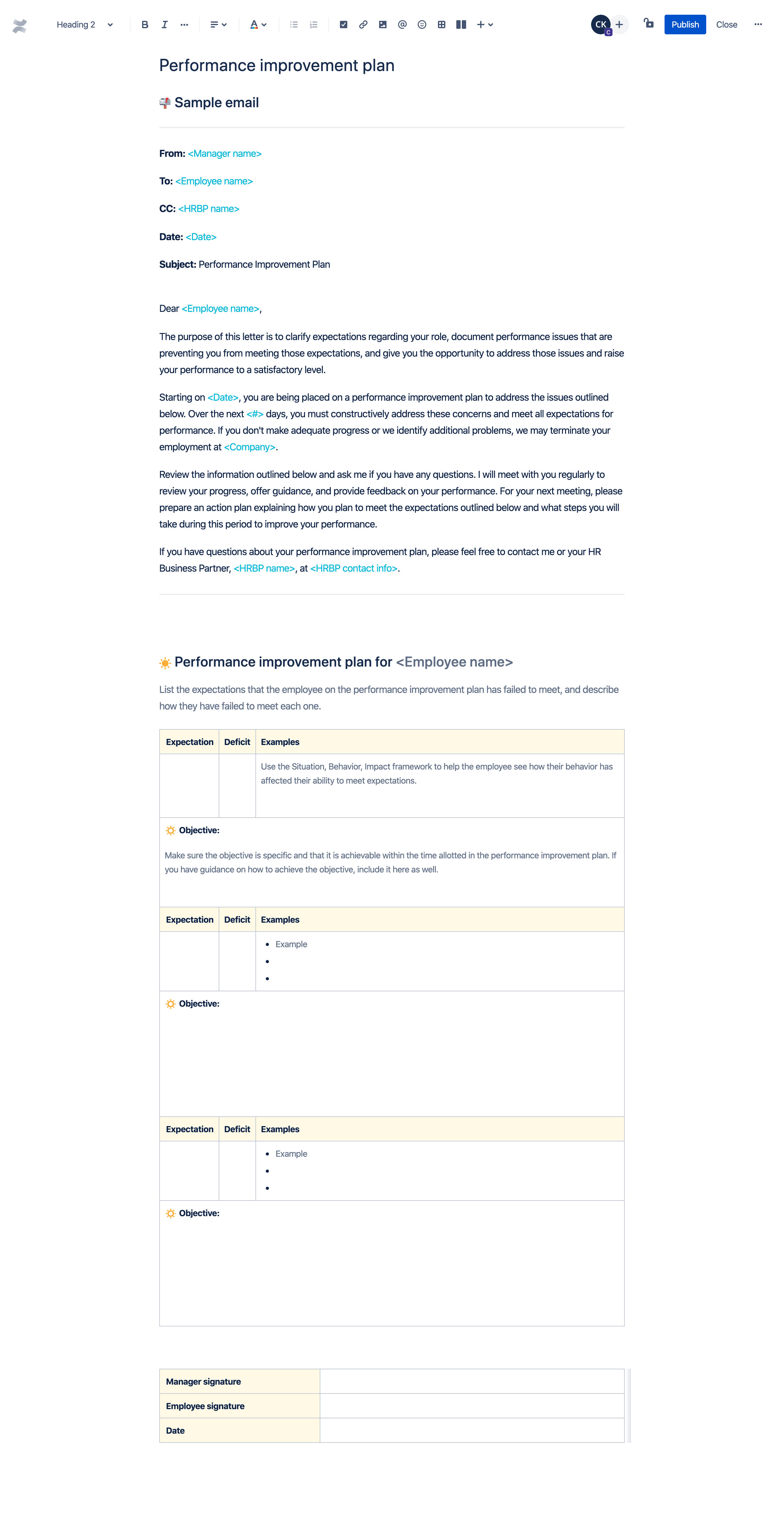Click the Manager name placeholder link
This screenshot has width=784, height=1528.
click(x=224, y=153)
